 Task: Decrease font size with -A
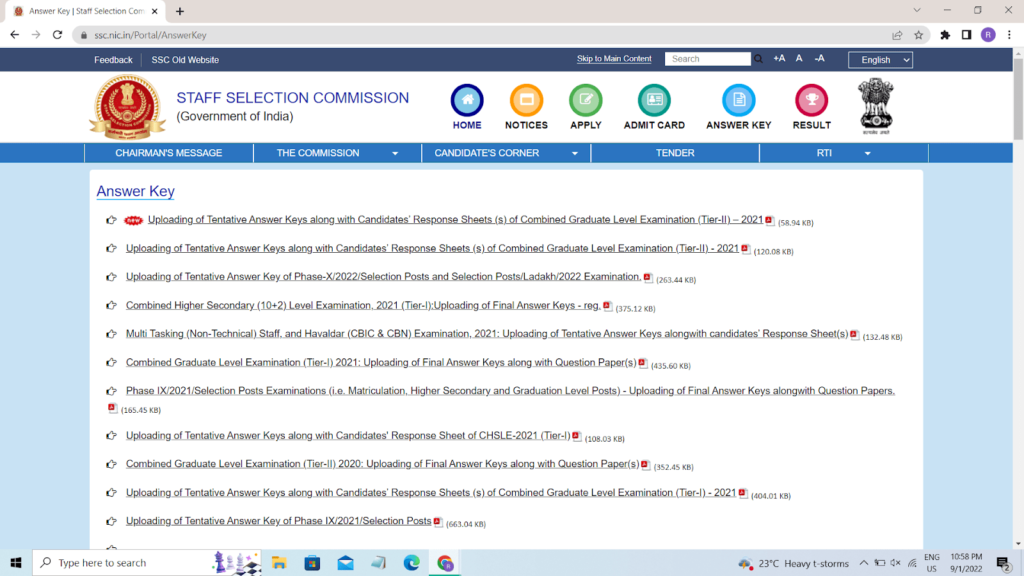point(819,59)
